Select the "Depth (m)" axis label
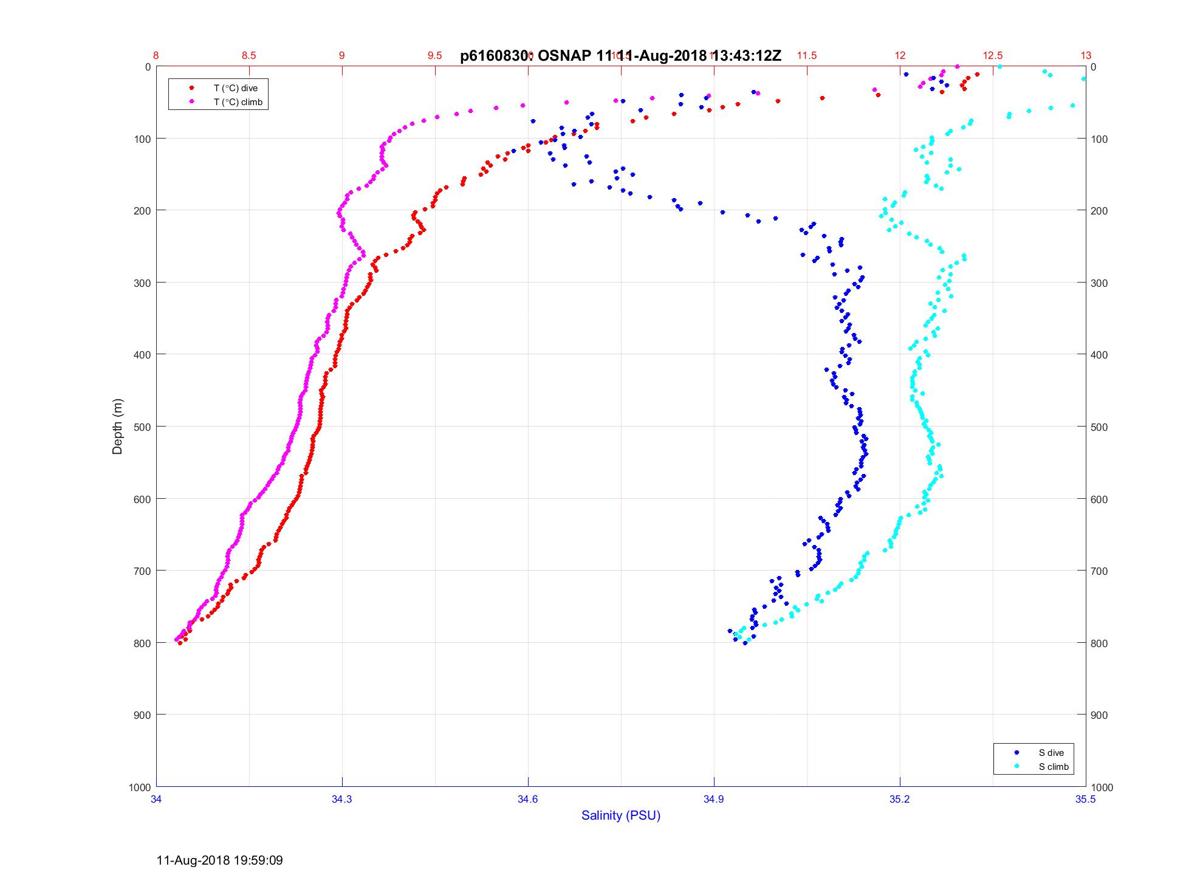1200x885 pixels. 117,426
